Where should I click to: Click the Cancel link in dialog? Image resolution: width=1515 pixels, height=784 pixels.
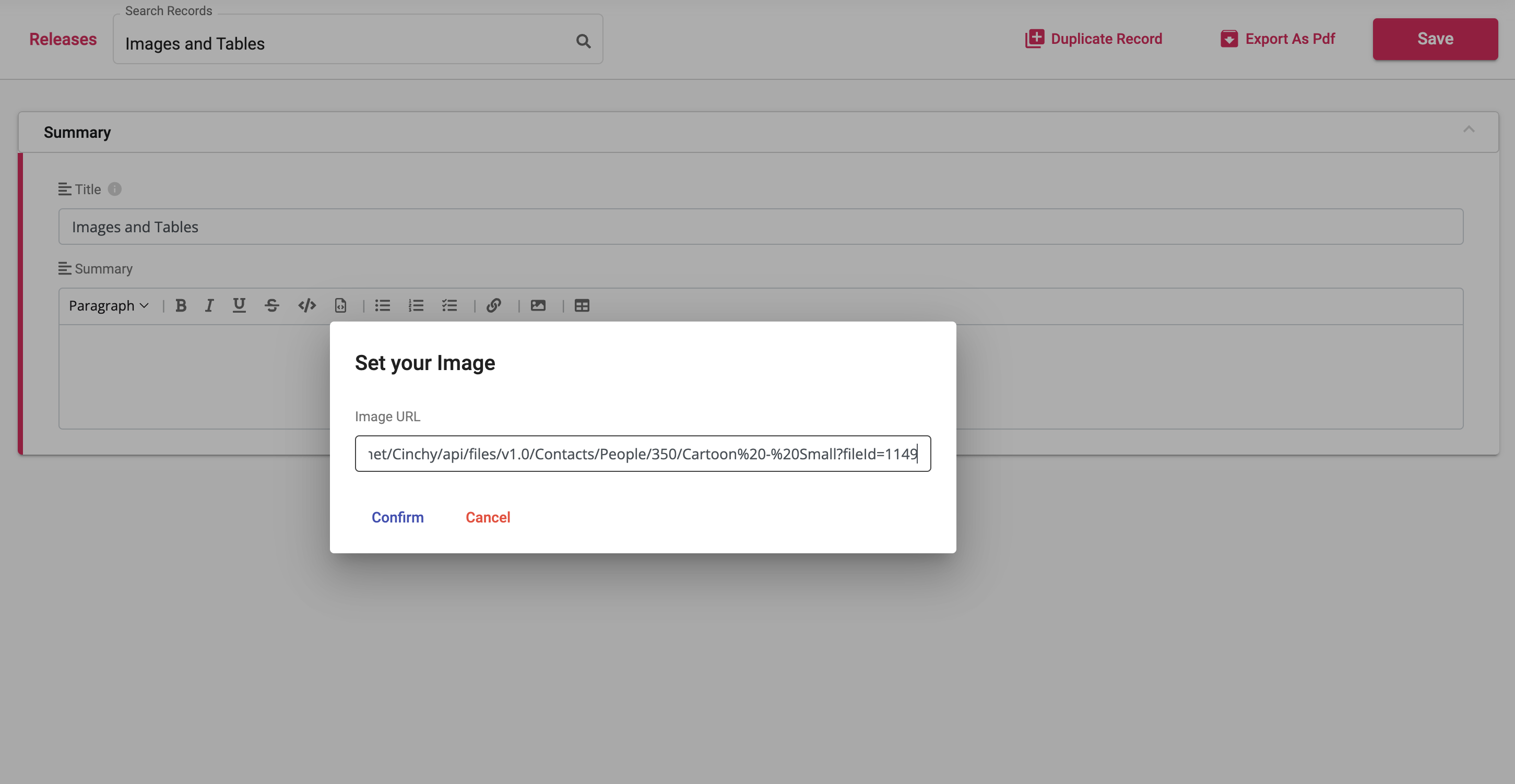(488, 518)
